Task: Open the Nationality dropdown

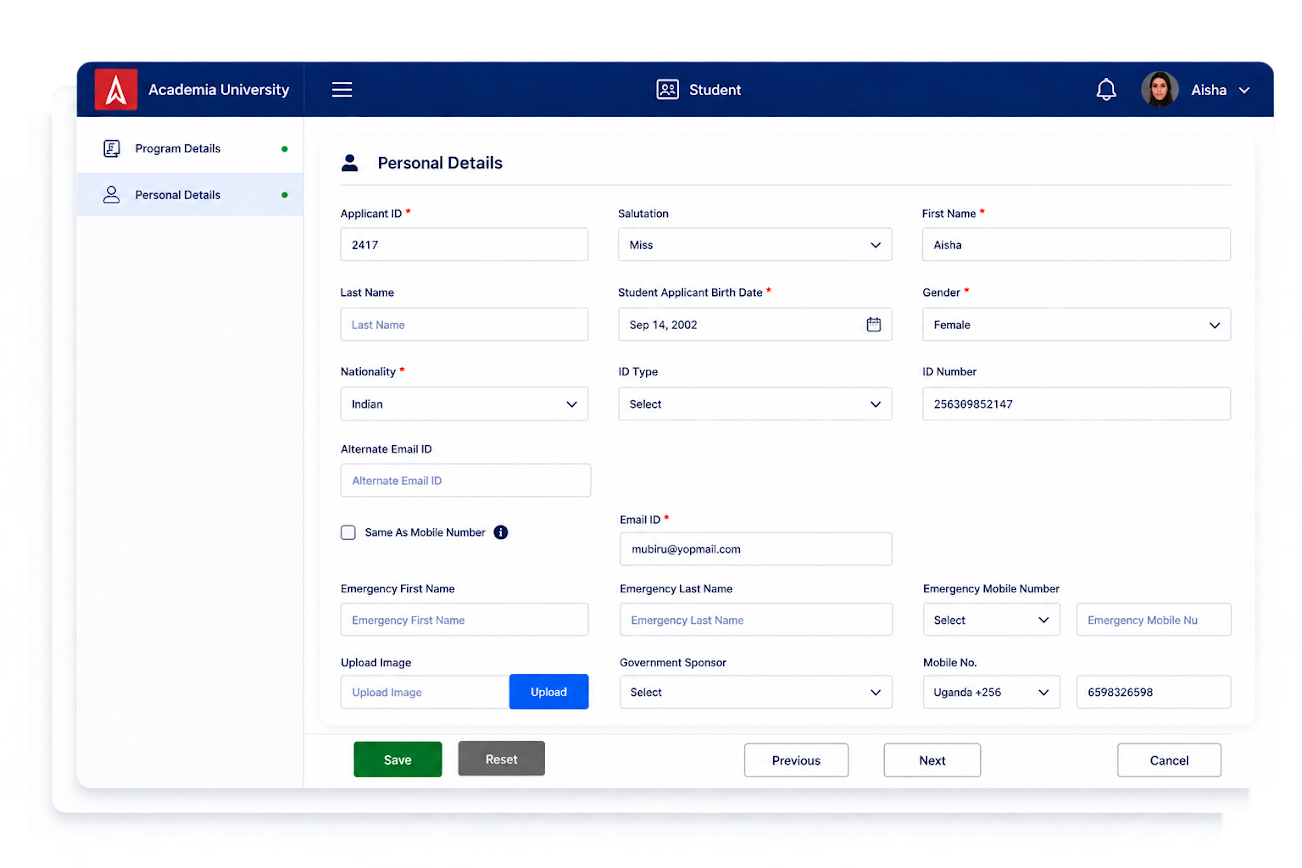Action: coord(464,404)
